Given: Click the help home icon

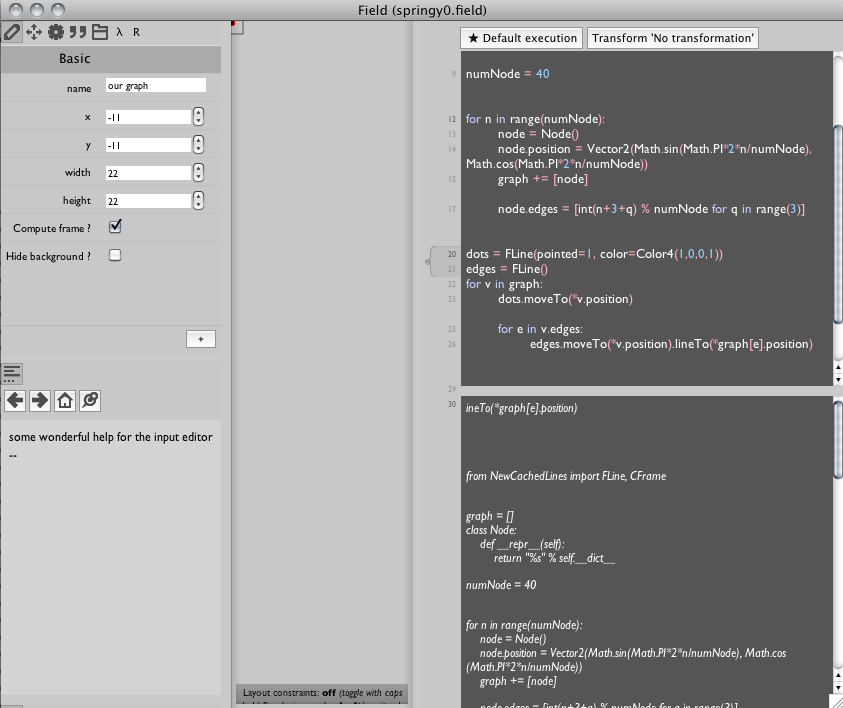Looking at the screenshot, I should coord(65,401).
